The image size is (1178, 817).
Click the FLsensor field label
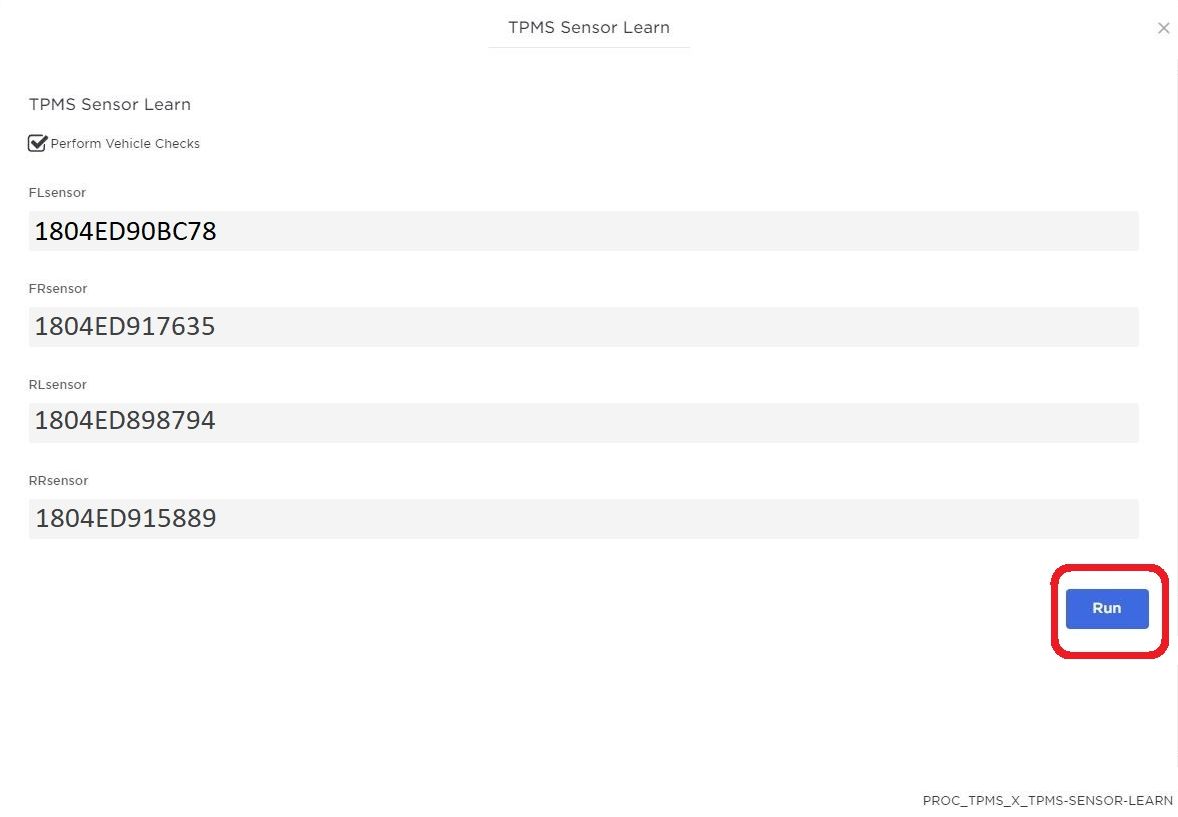click(x=58, y=192)
